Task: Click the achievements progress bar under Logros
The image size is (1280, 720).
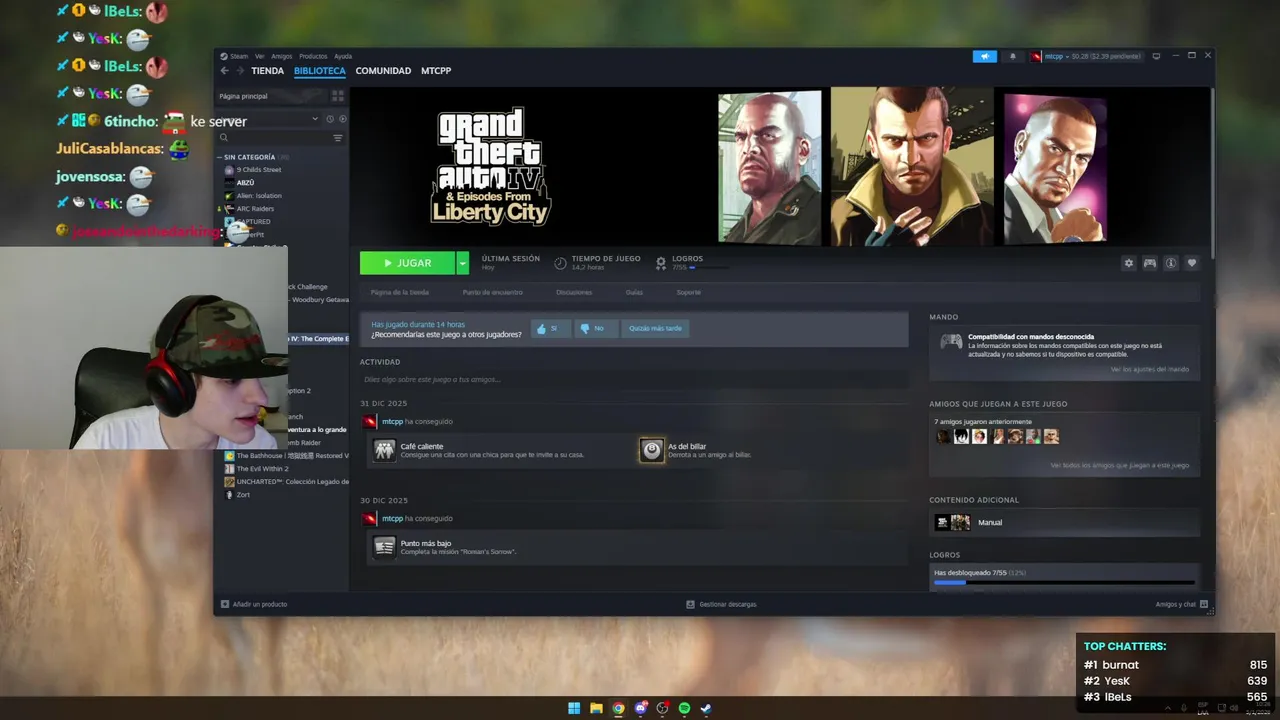Action: point(1064,582)
